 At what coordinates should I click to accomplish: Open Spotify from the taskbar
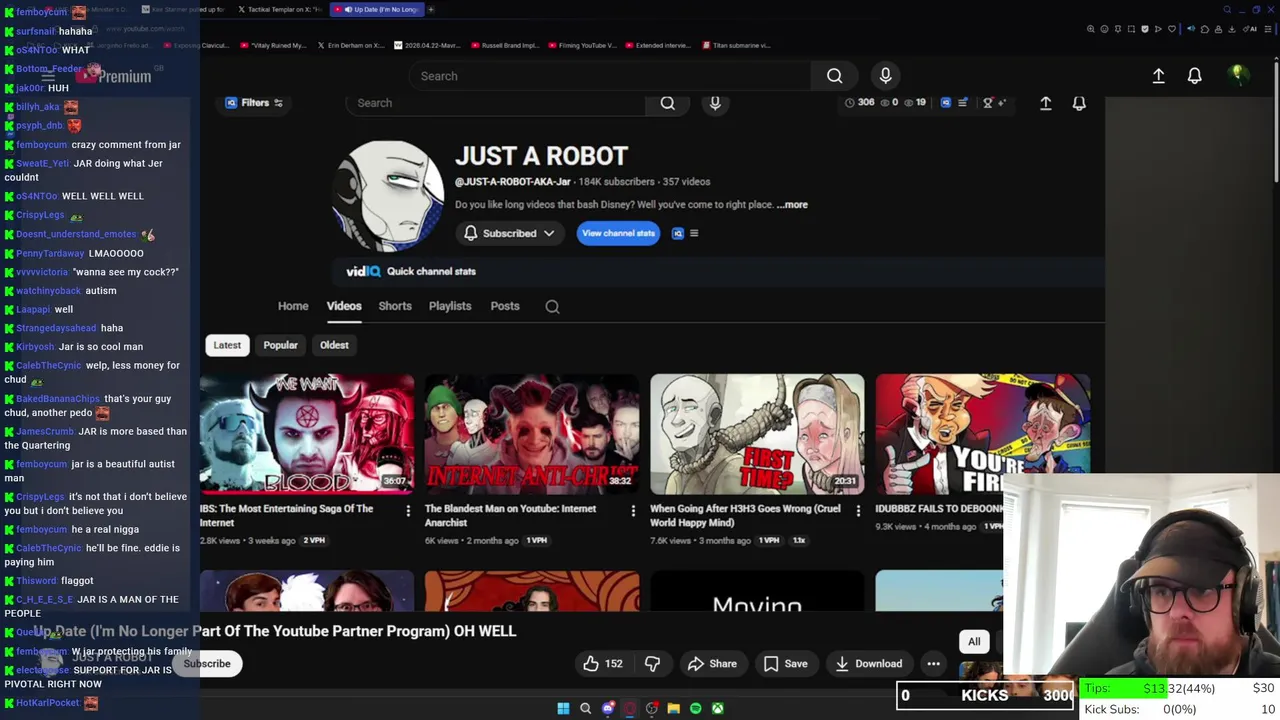(x=695, y=709)
